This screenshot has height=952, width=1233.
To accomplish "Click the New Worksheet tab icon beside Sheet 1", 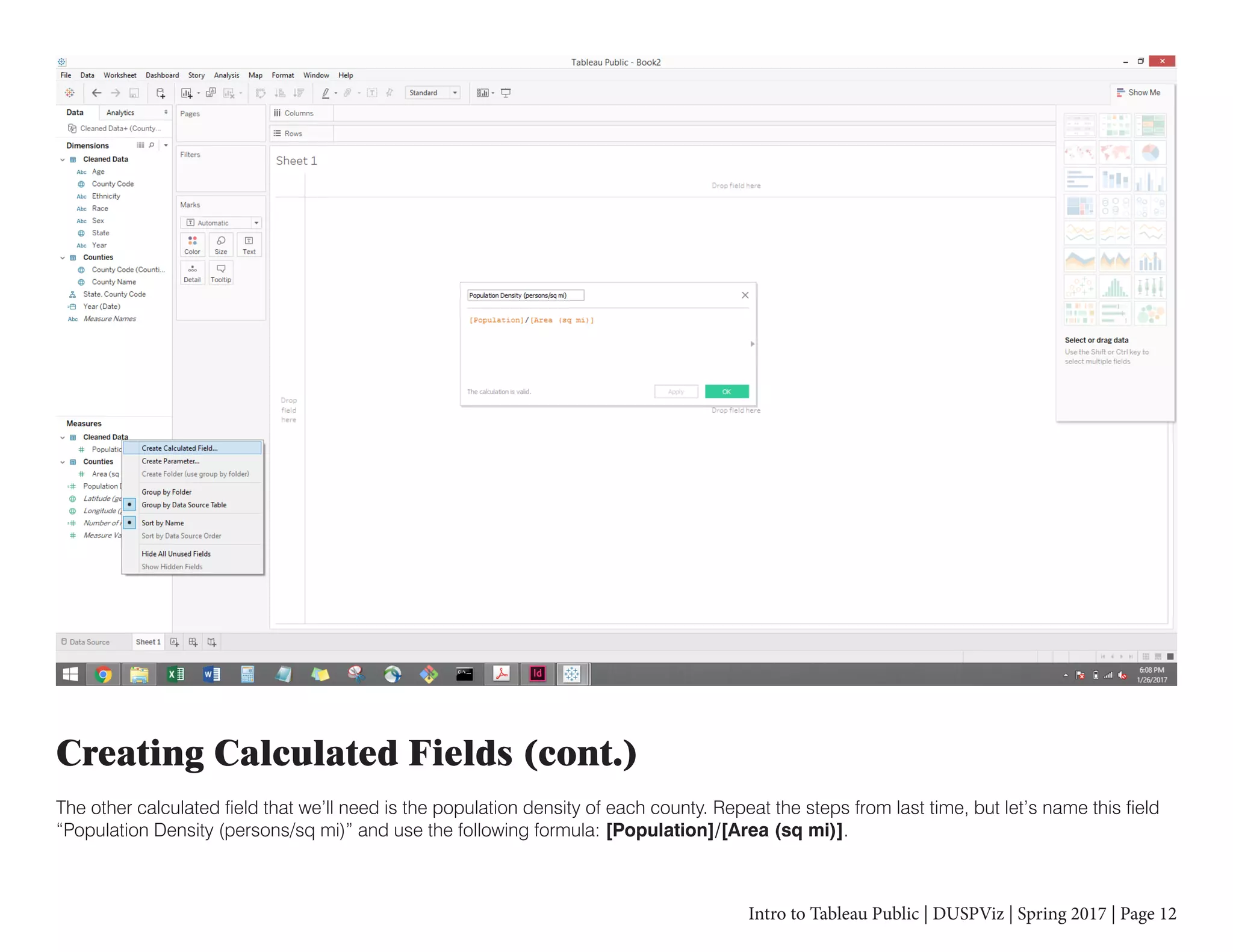I will point(174,642).
